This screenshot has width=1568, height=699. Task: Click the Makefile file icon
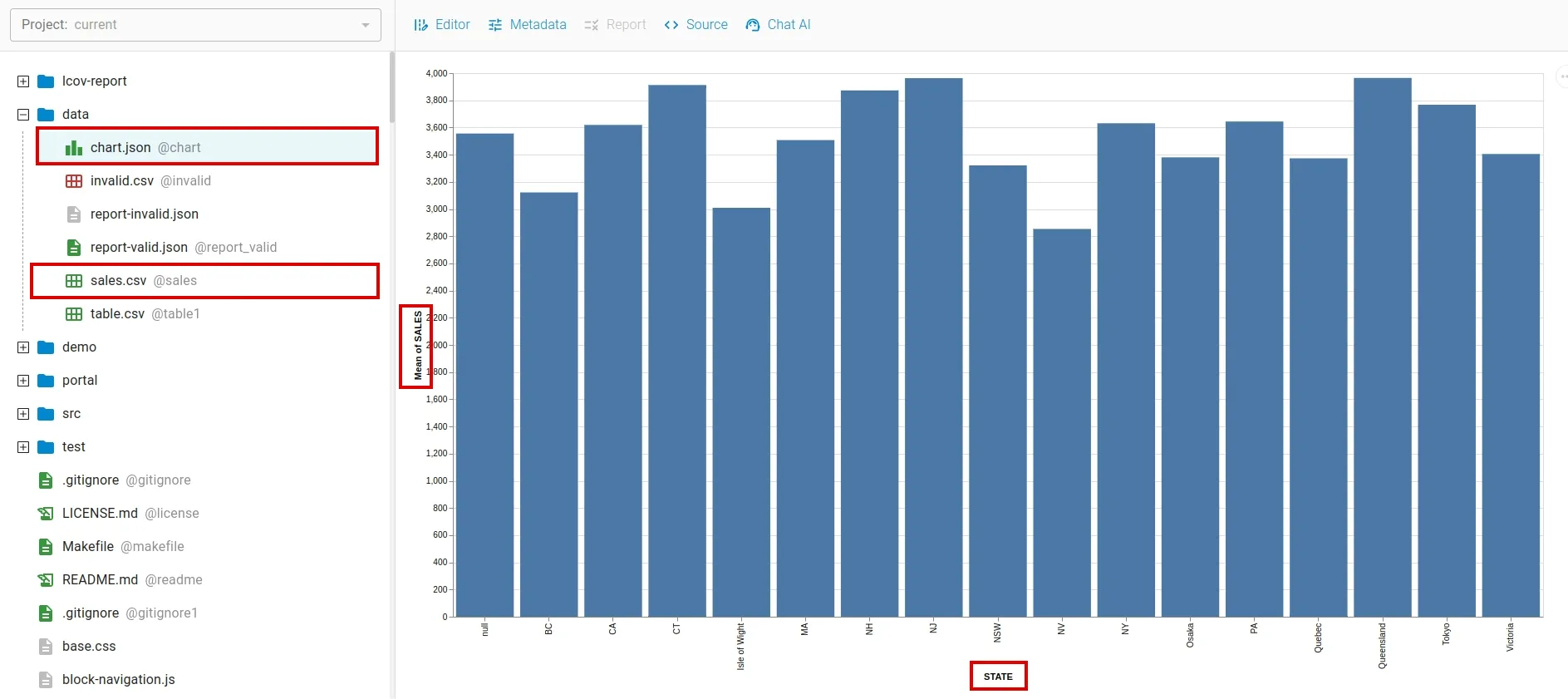click(x=47, y=547)
